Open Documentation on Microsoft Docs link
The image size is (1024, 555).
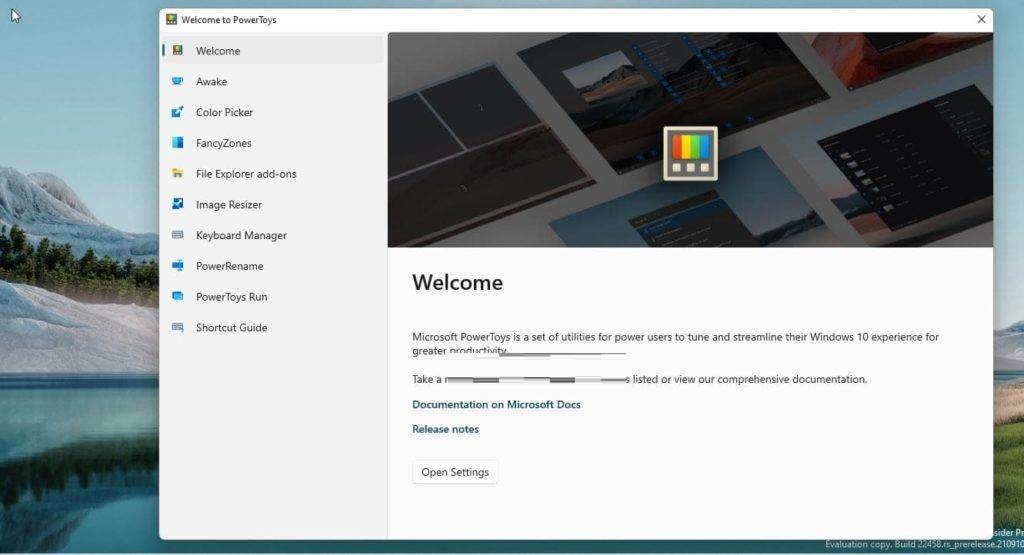tap(496, 404)
